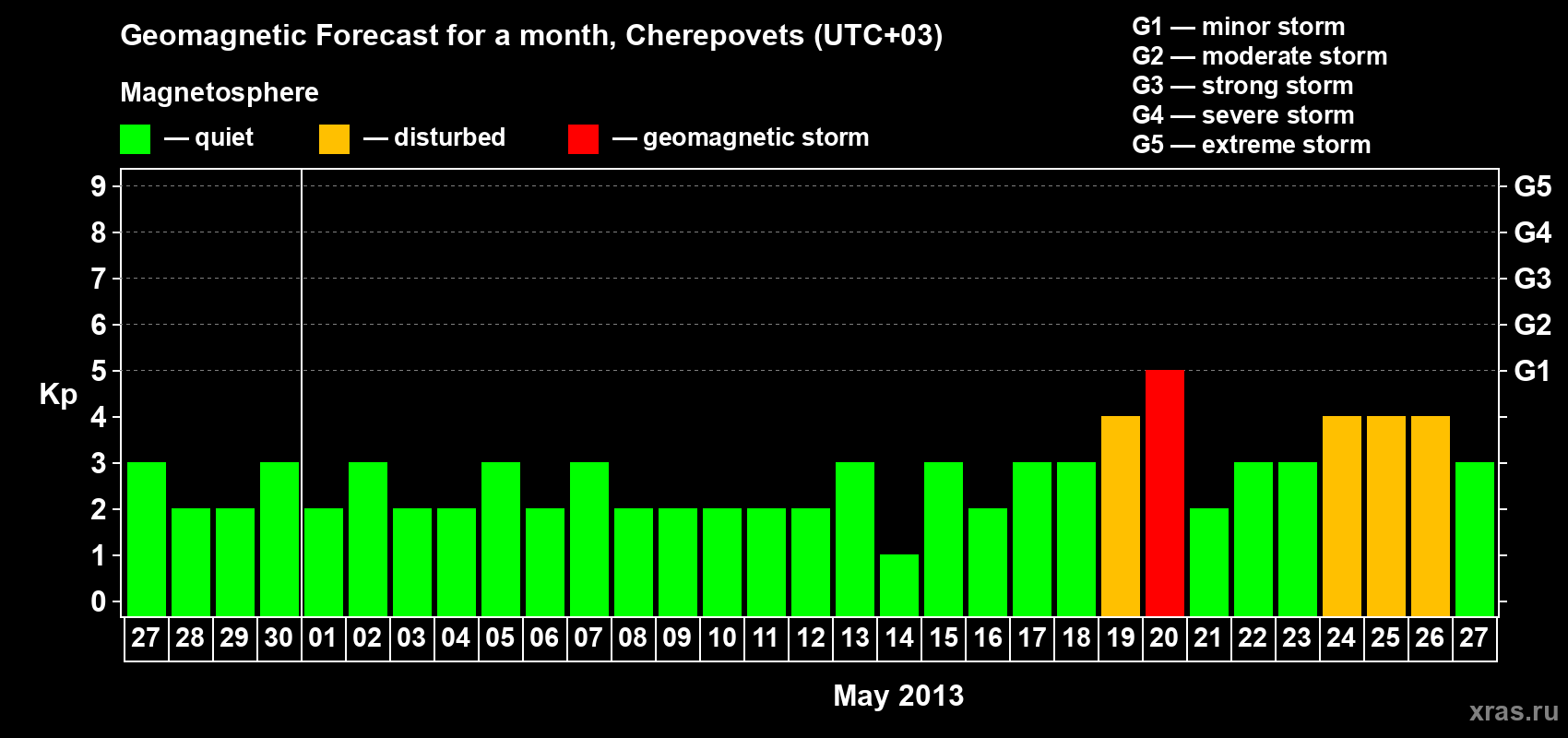Click the G1 label on right axis
Screen dimensions: 1568x738
(x=1532, y=371)
